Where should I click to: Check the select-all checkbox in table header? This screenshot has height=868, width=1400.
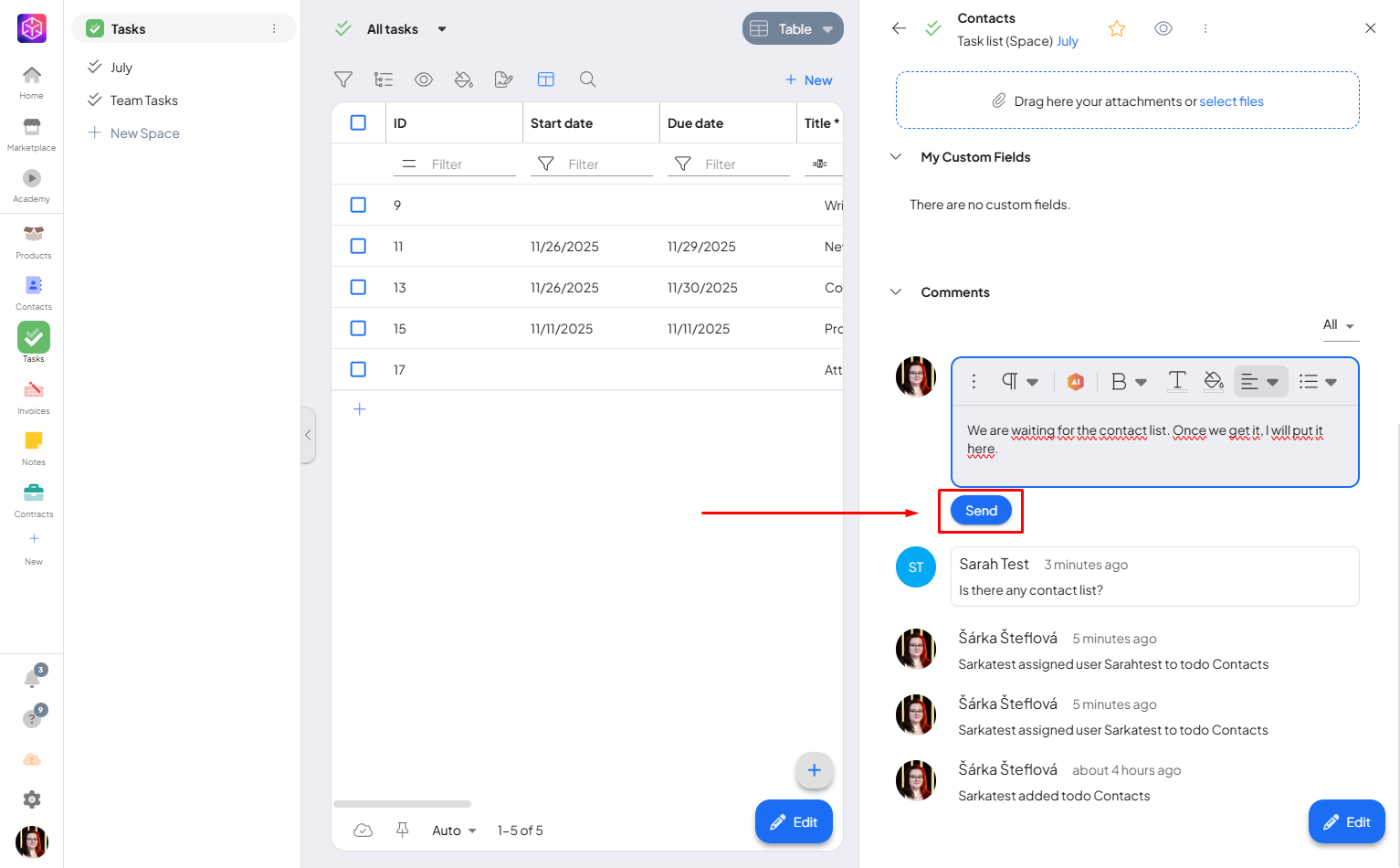pyautogui.click(x=358, y=123)
